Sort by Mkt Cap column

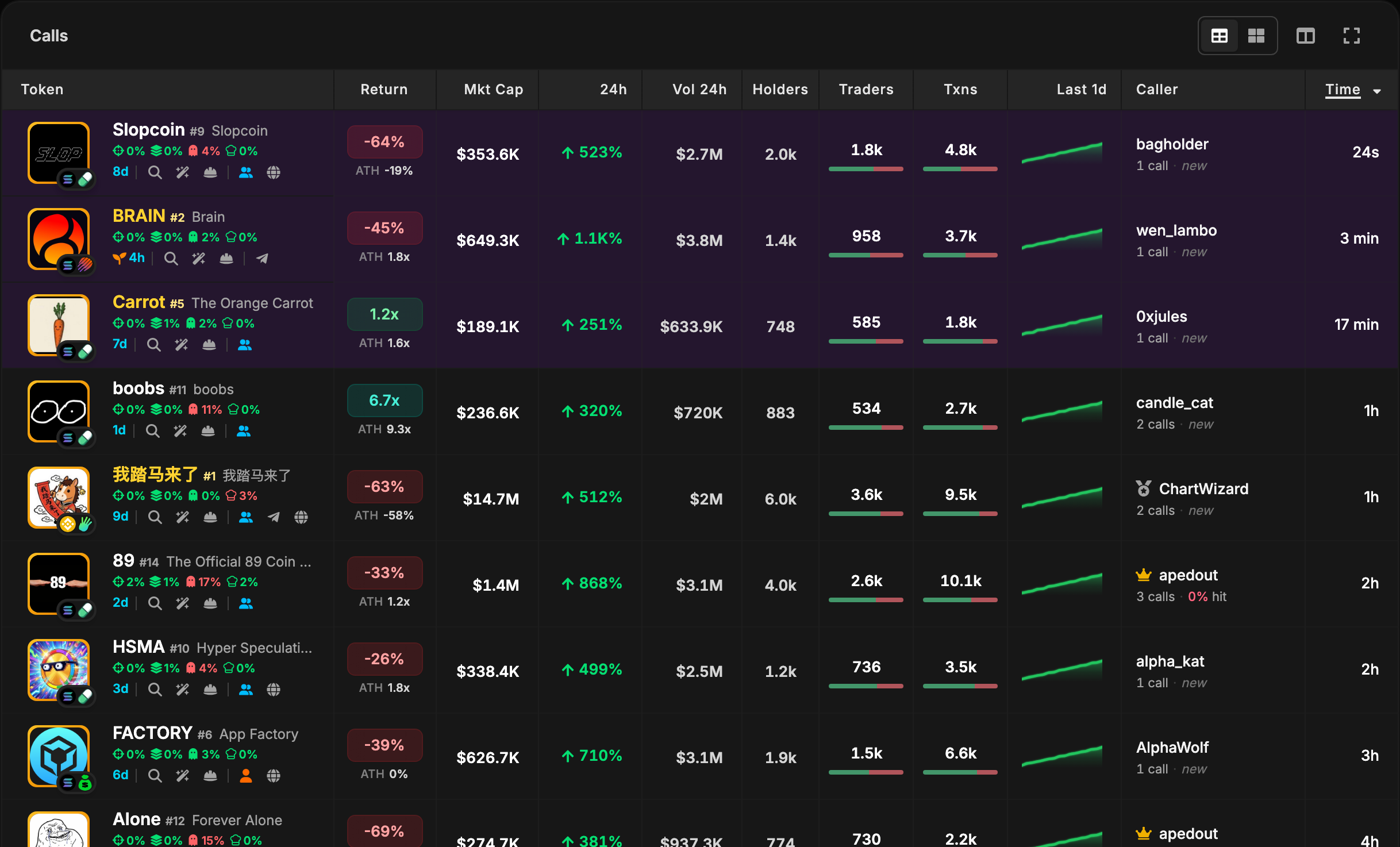click(493, 90)
